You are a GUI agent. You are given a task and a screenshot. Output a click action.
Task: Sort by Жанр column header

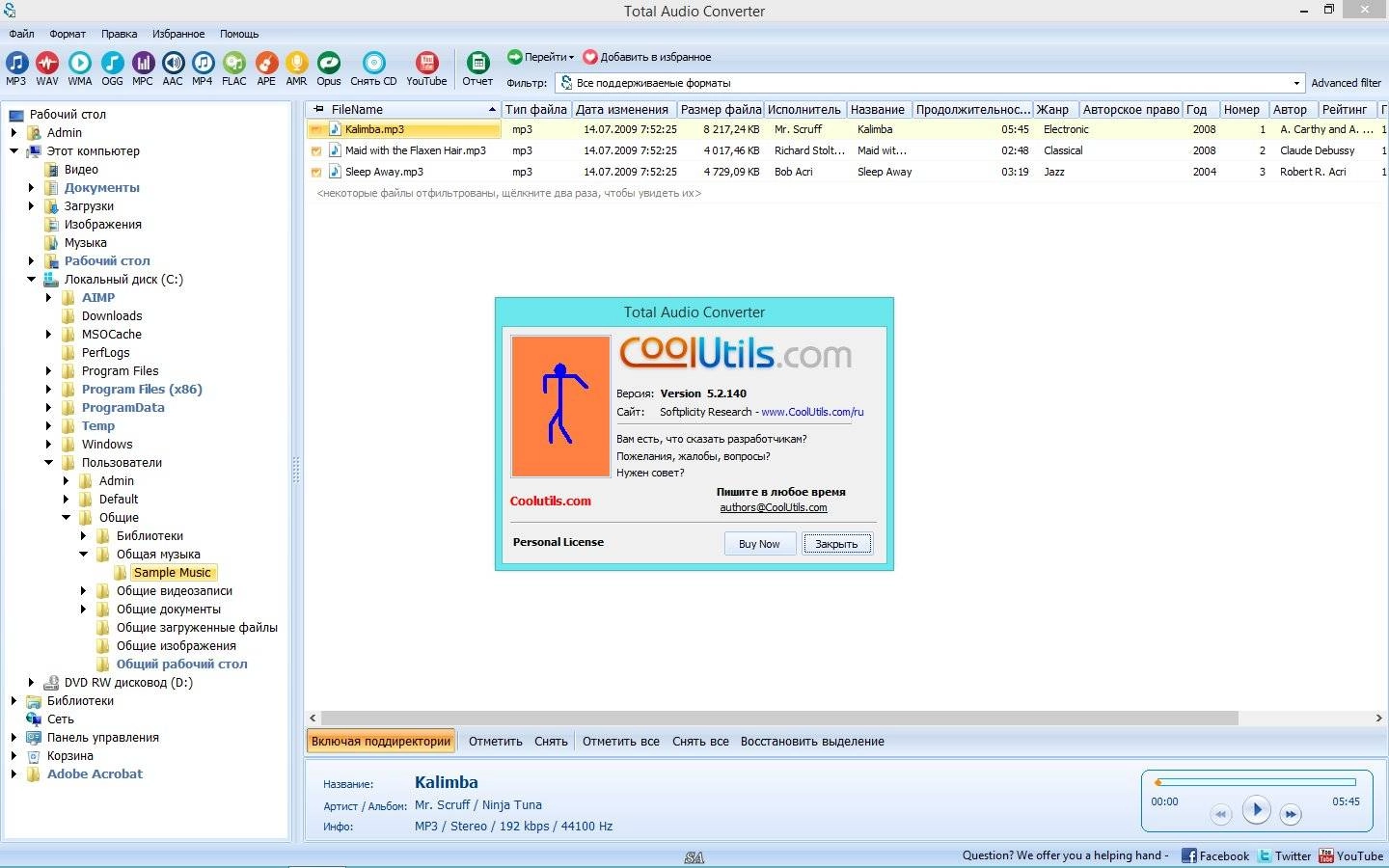pyautogui.click(x=1055, y=109)
